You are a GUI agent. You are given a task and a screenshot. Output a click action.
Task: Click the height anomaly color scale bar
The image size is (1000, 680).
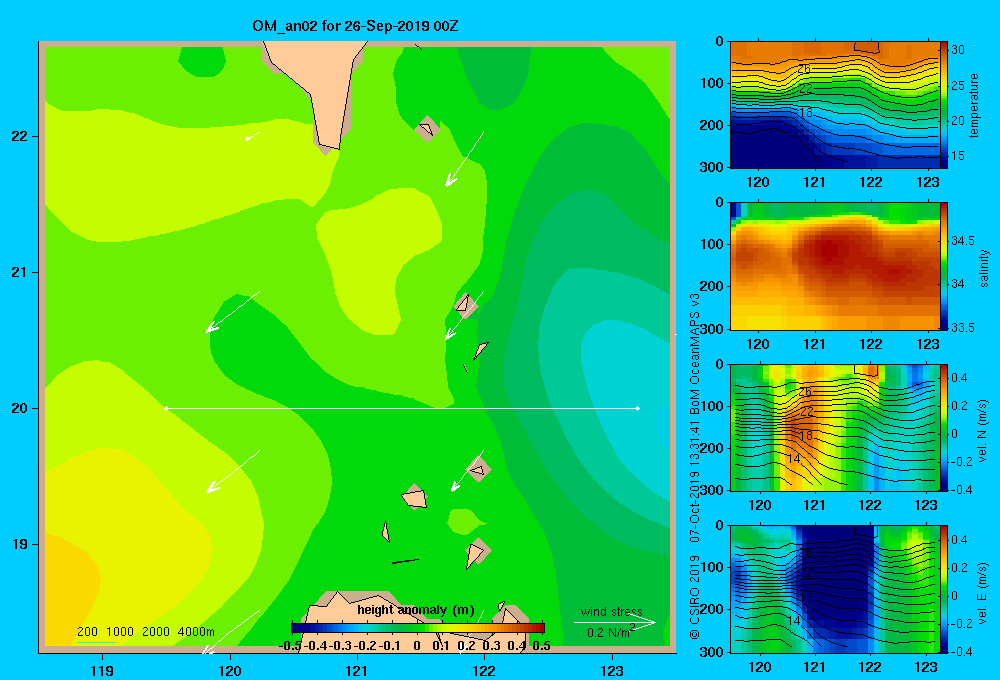click(418, 628)
